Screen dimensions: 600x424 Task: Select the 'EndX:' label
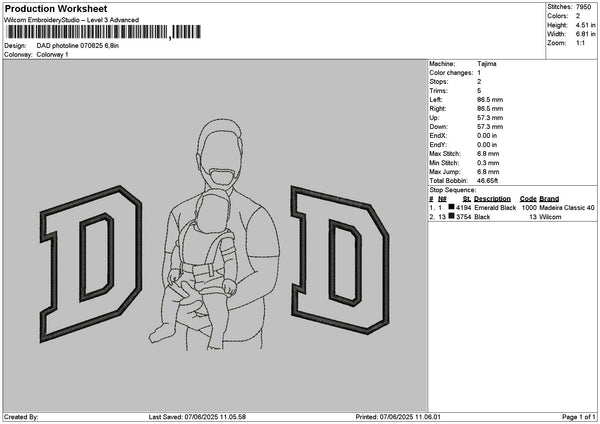click(438, 136)
